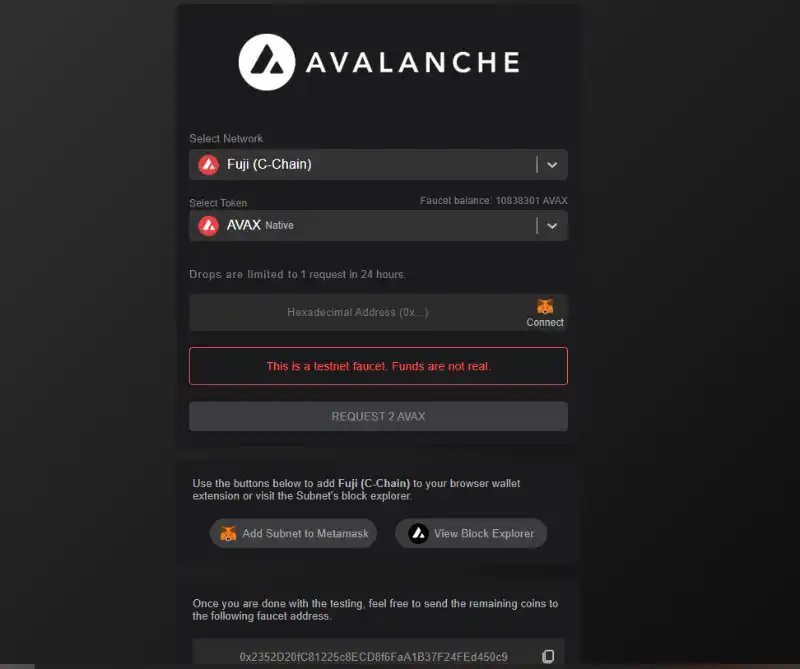The width and height of the screenshot is (800, 669).
Task: Focus the Hexadecimal Address input field
Action: click(x=358, y=312)
